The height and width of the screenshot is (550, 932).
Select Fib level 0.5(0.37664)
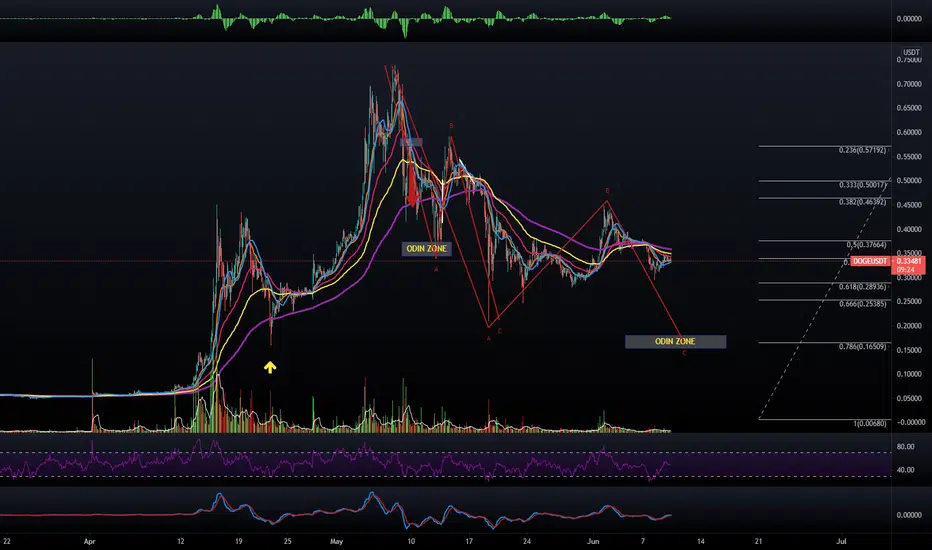pyautogui.click(x=867, y=245)
